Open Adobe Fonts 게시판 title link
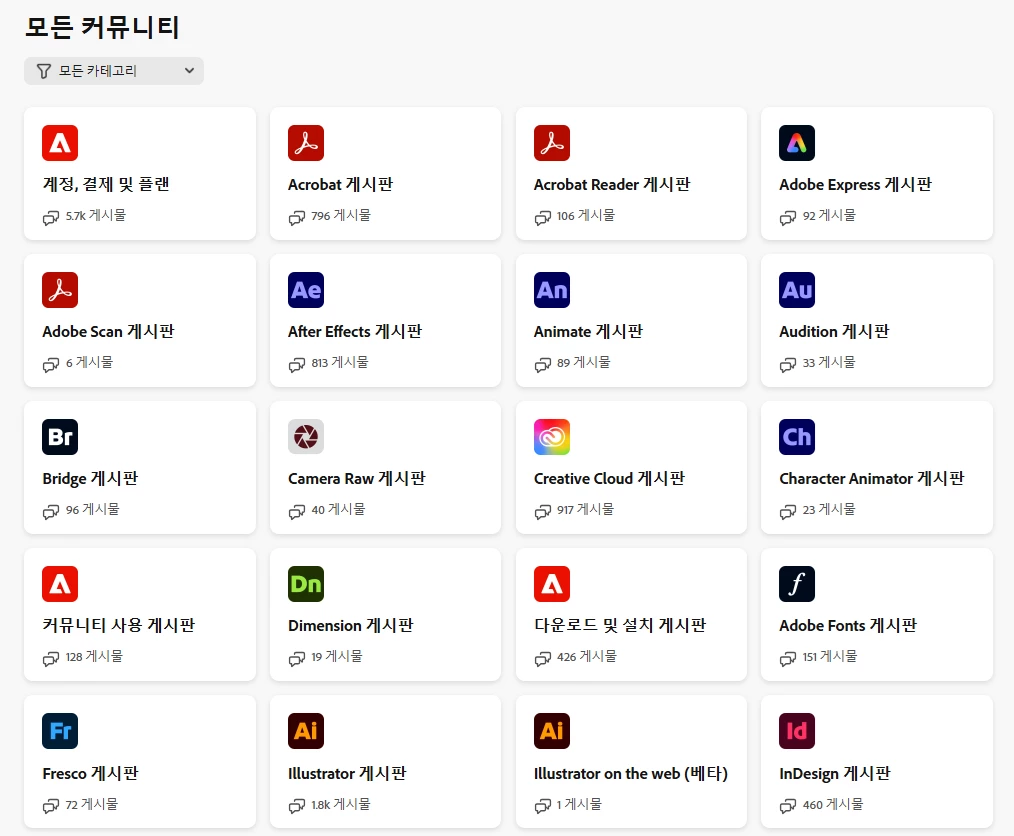 coord(848,625)
